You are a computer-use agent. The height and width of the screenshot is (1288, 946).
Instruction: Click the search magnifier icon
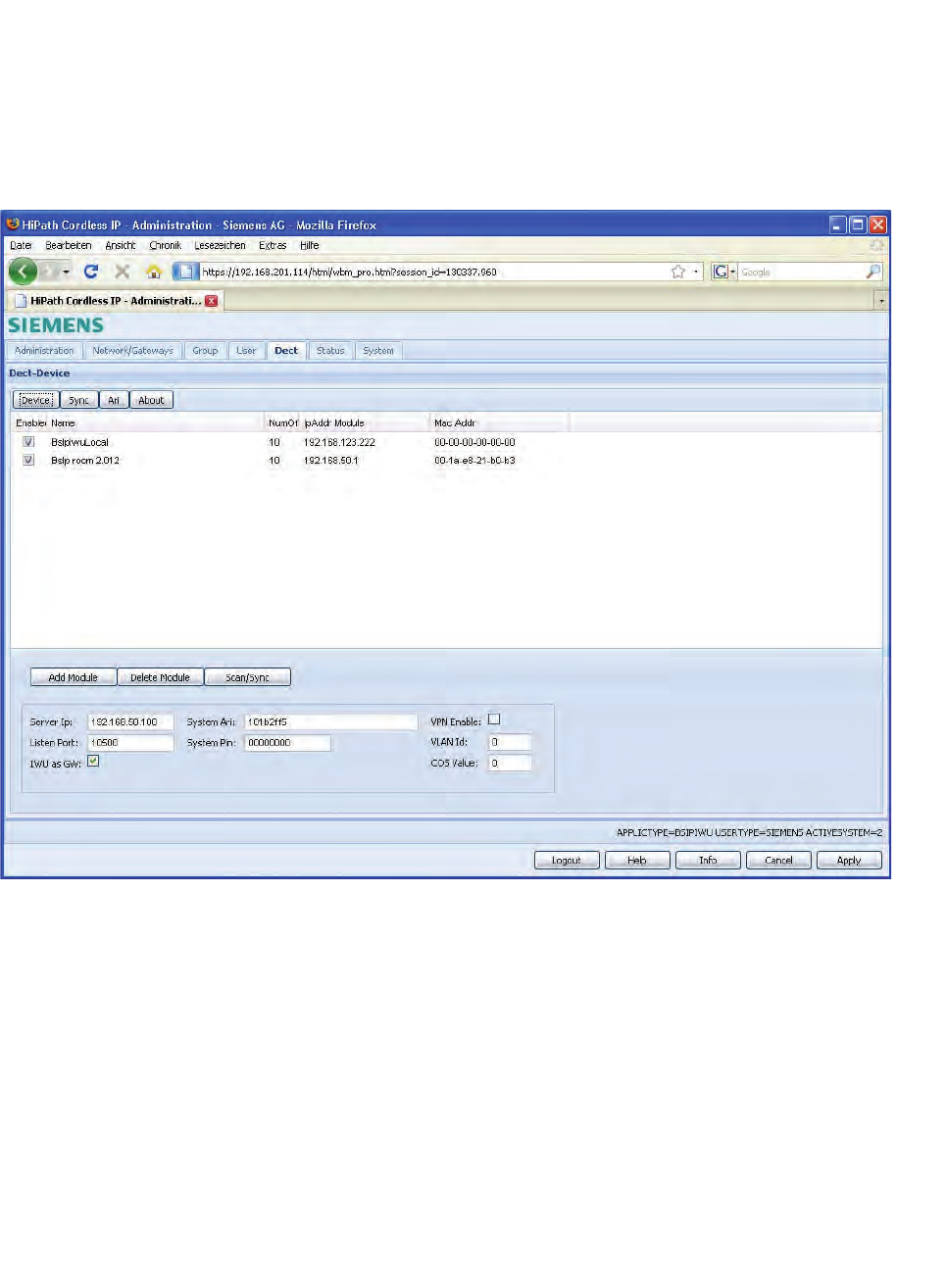(872, 272)
